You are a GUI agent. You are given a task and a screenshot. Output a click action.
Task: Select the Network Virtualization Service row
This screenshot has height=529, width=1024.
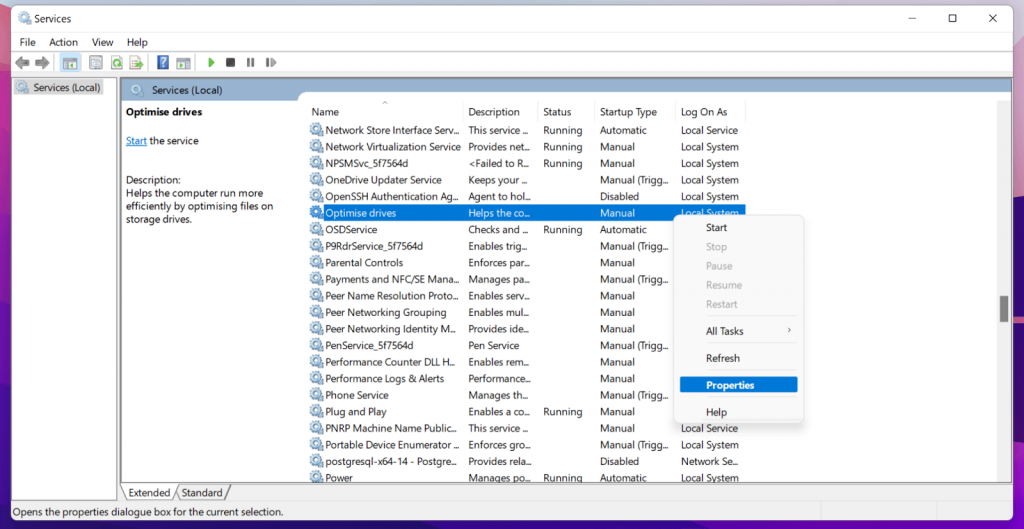(526, 147)
